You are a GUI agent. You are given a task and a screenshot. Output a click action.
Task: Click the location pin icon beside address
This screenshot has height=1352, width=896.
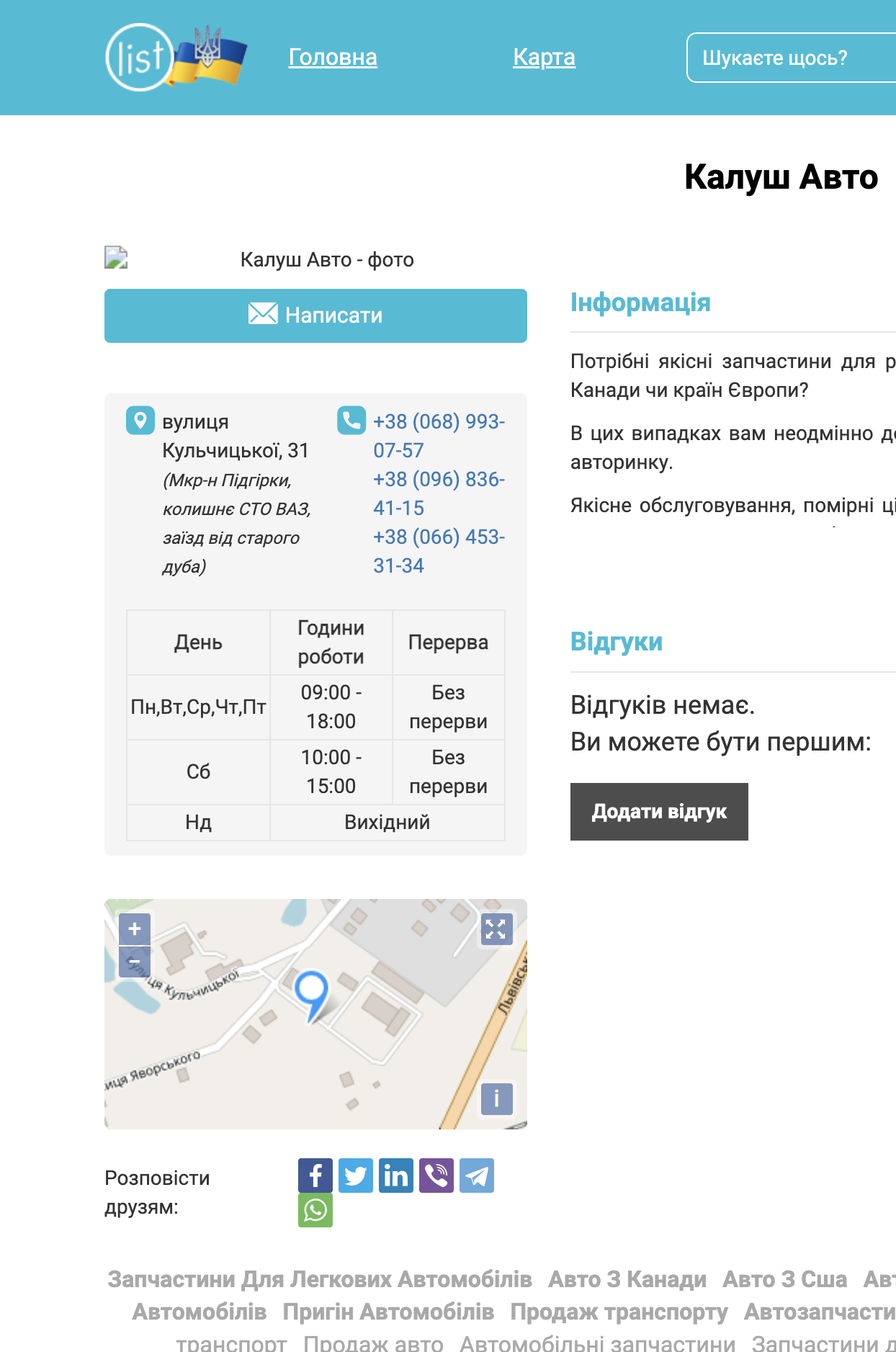tap(140, 420)
